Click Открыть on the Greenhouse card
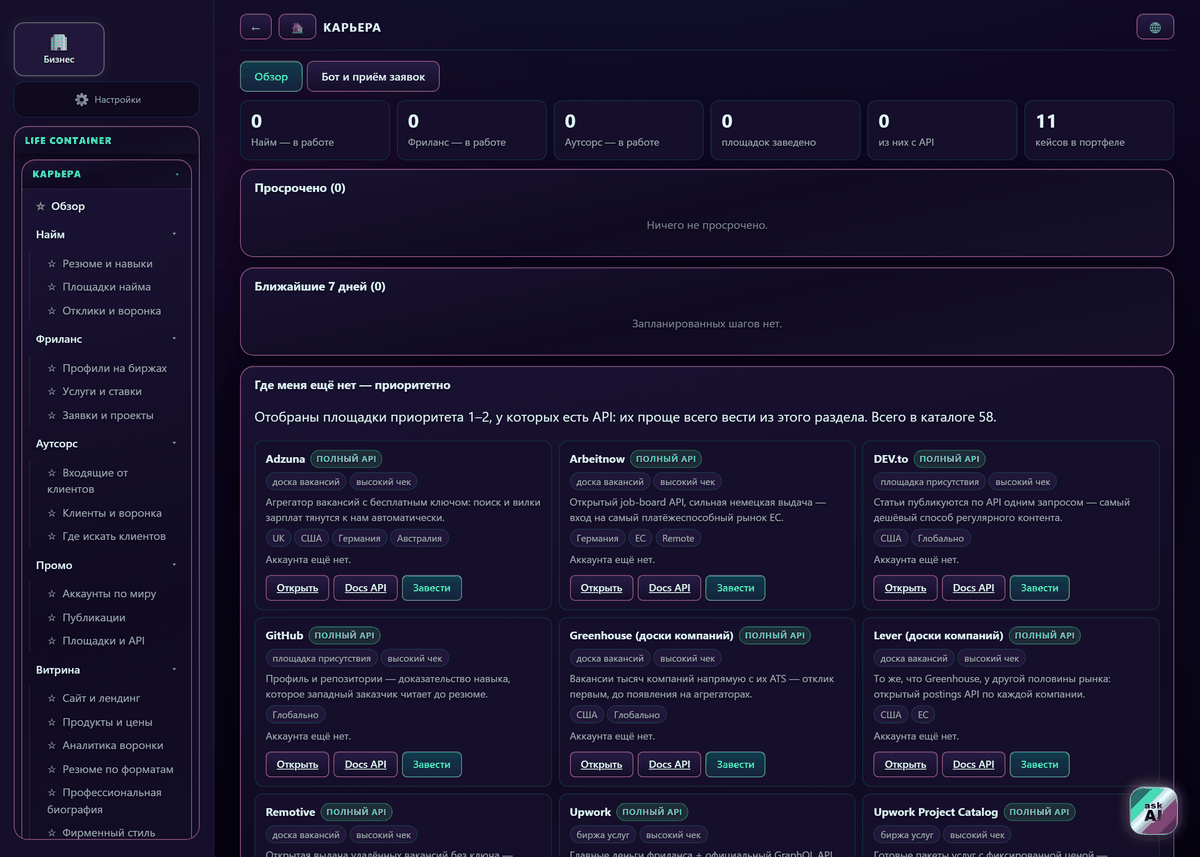Viewport: 1200px width, 857px height. [x=601, y=764]
